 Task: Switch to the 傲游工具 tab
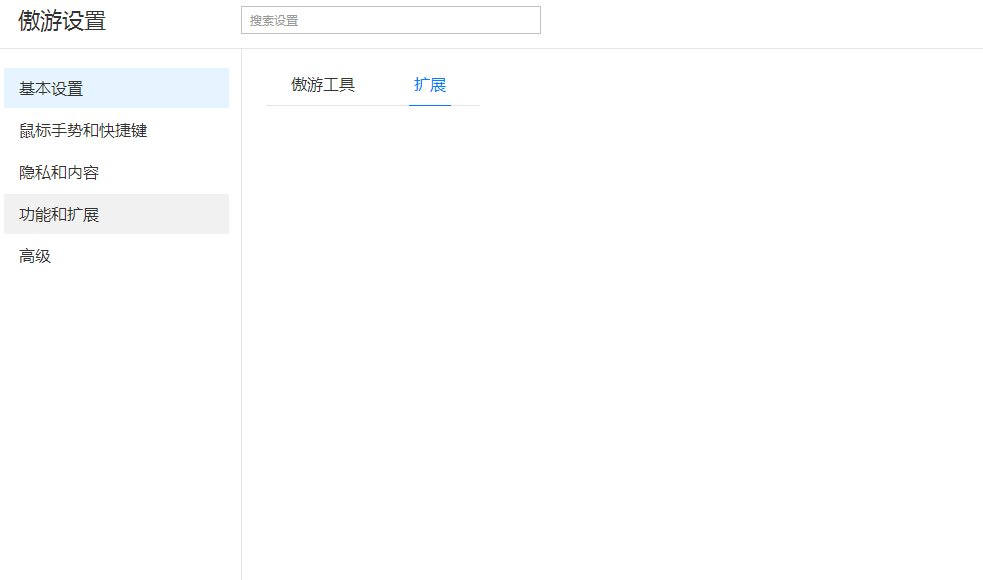point(323,85)
